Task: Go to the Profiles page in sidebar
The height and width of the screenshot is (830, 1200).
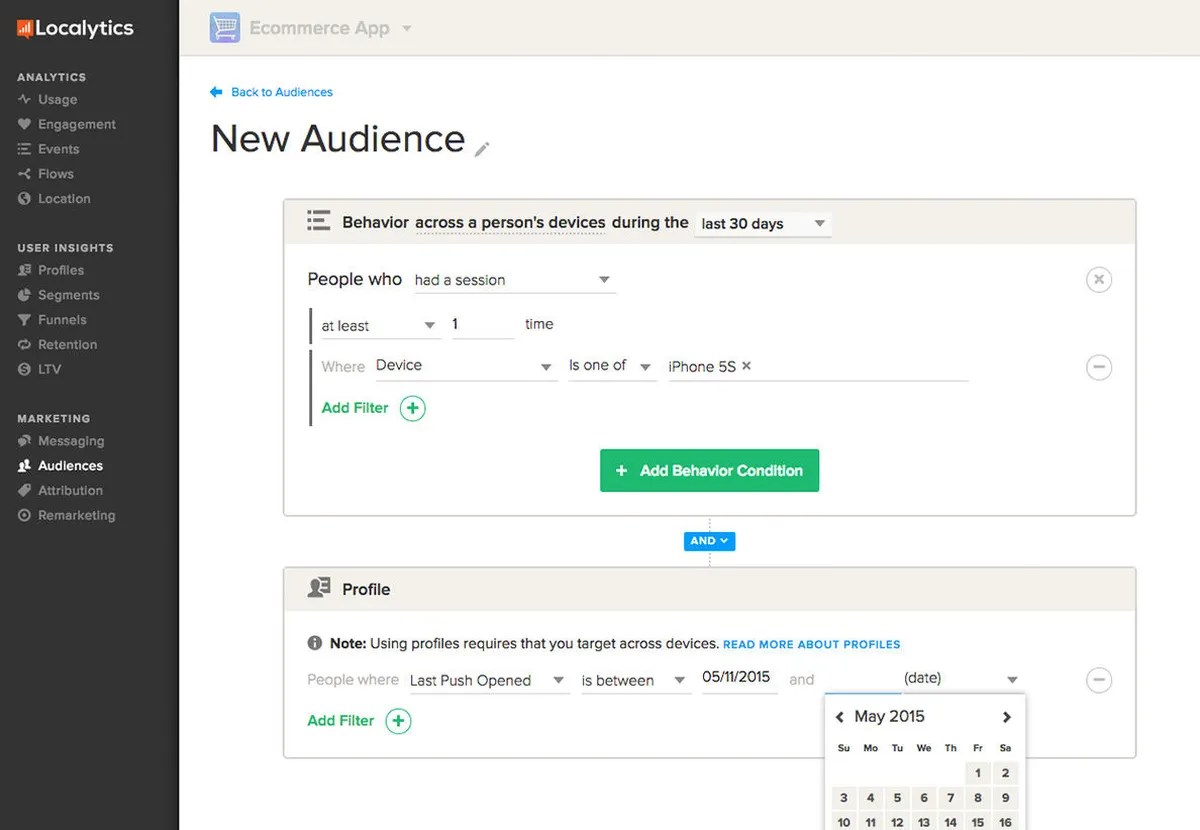Action: tap(61, 270)
